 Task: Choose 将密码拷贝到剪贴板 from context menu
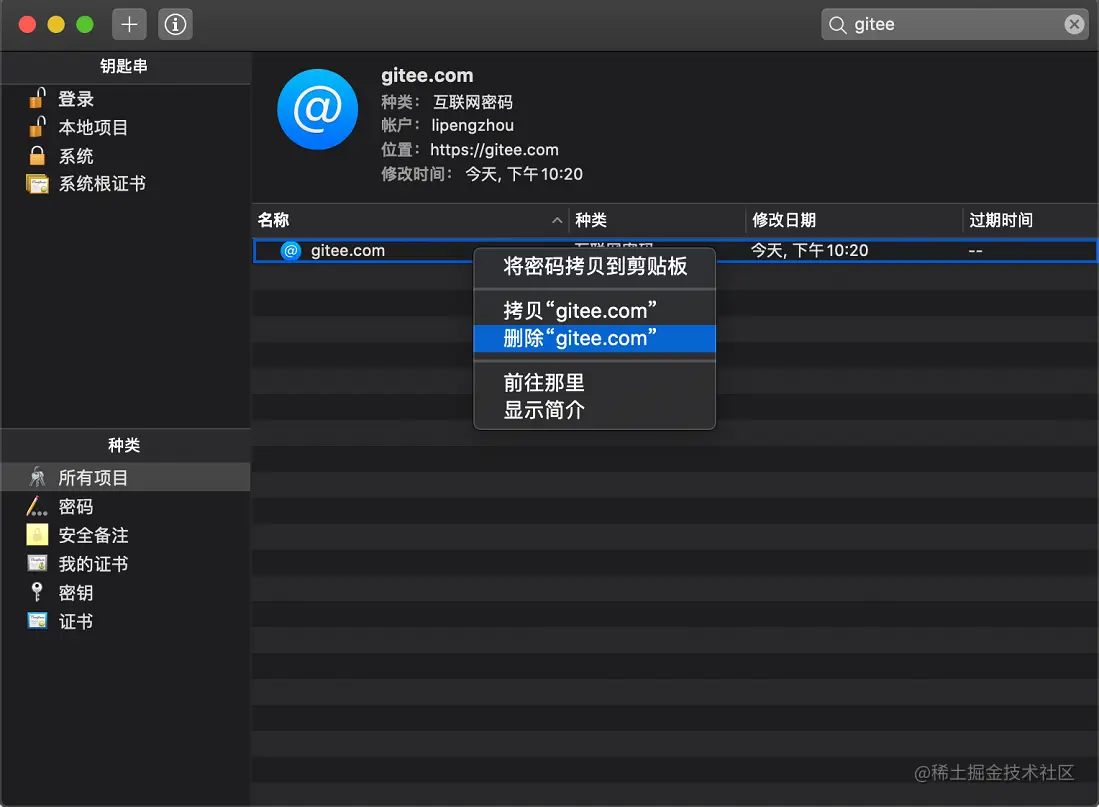(594, 266)
